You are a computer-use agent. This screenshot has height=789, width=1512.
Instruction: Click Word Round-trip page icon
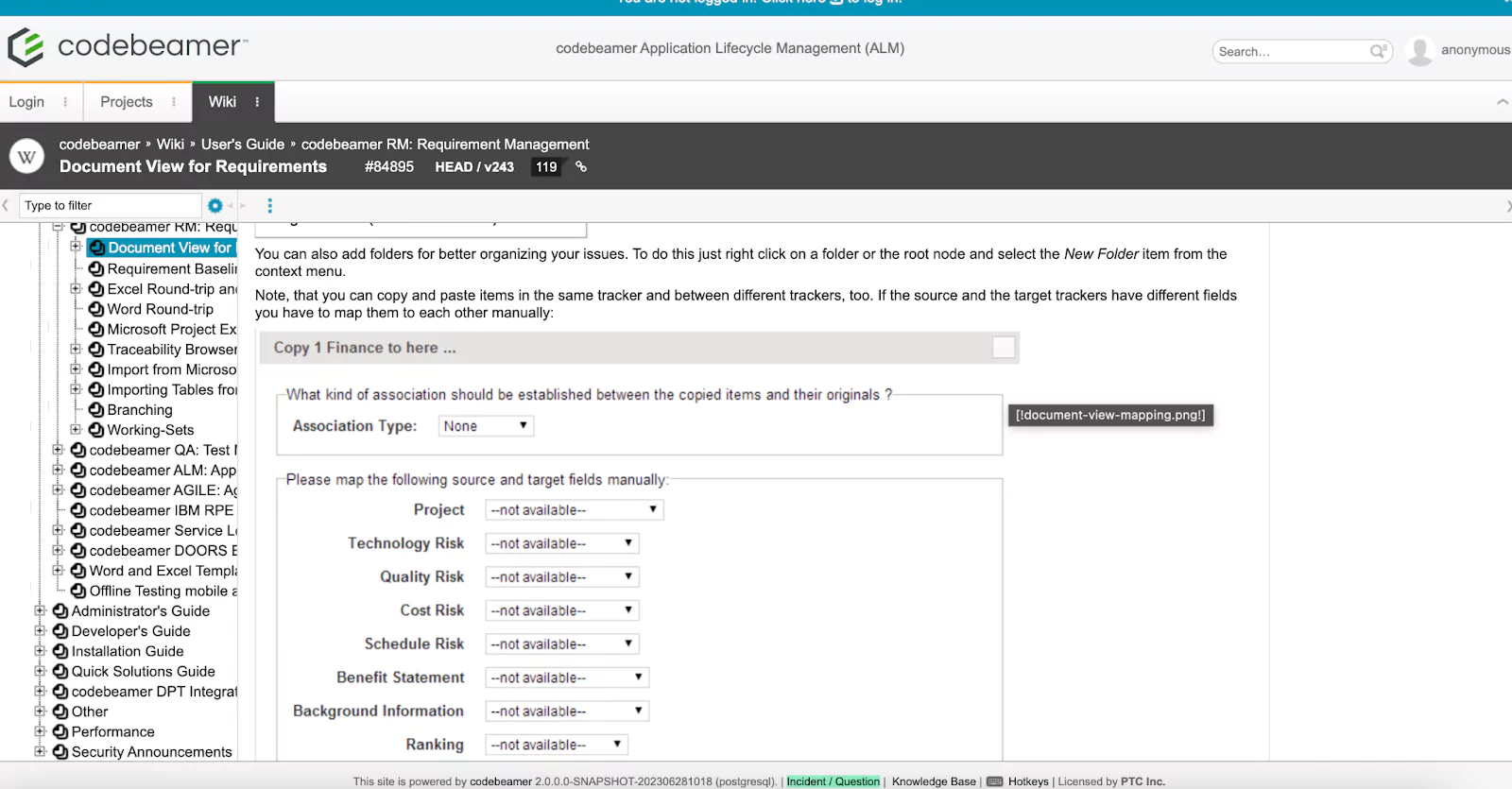coord(96,309)
